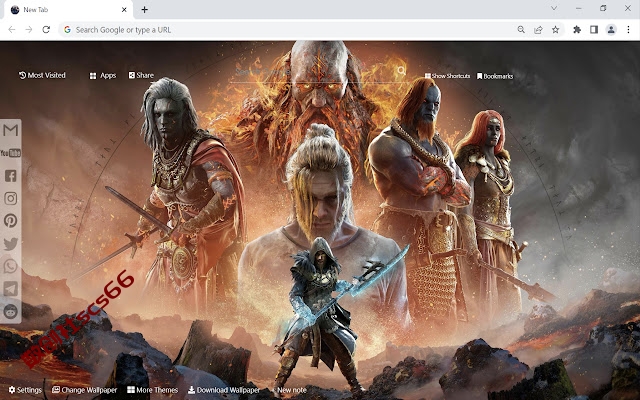Toggle Show Shortcuts
Screen dimensions: 640x400
click(447, 76)
